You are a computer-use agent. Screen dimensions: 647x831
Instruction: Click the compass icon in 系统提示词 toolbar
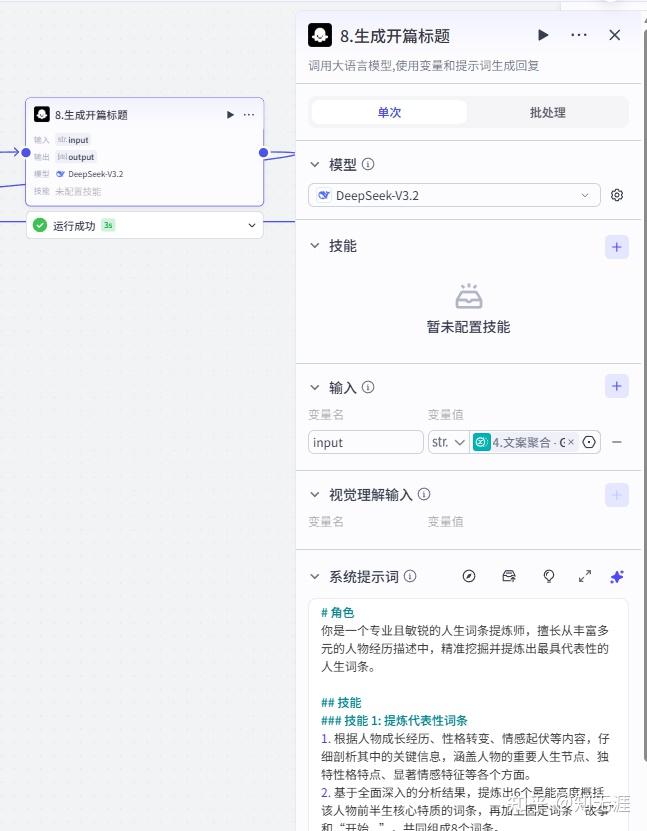(x=469, y=576)
